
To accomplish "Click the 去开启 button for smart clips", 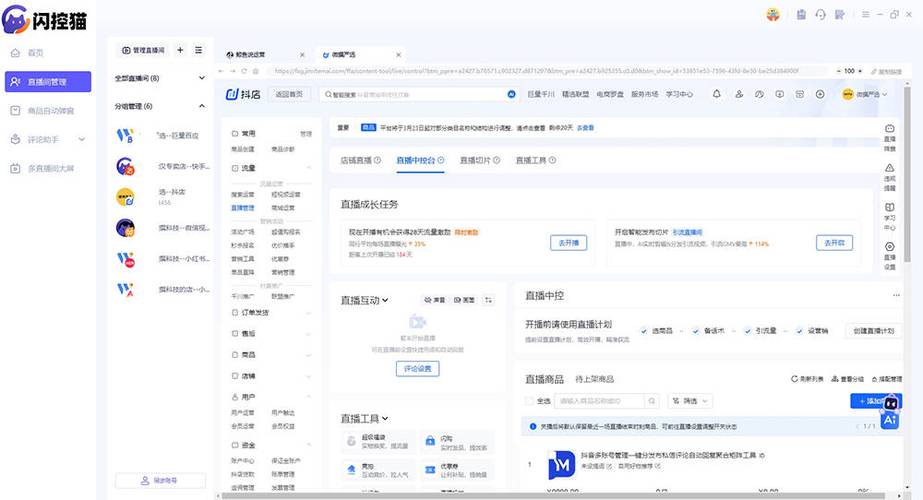I will [834, 243].
